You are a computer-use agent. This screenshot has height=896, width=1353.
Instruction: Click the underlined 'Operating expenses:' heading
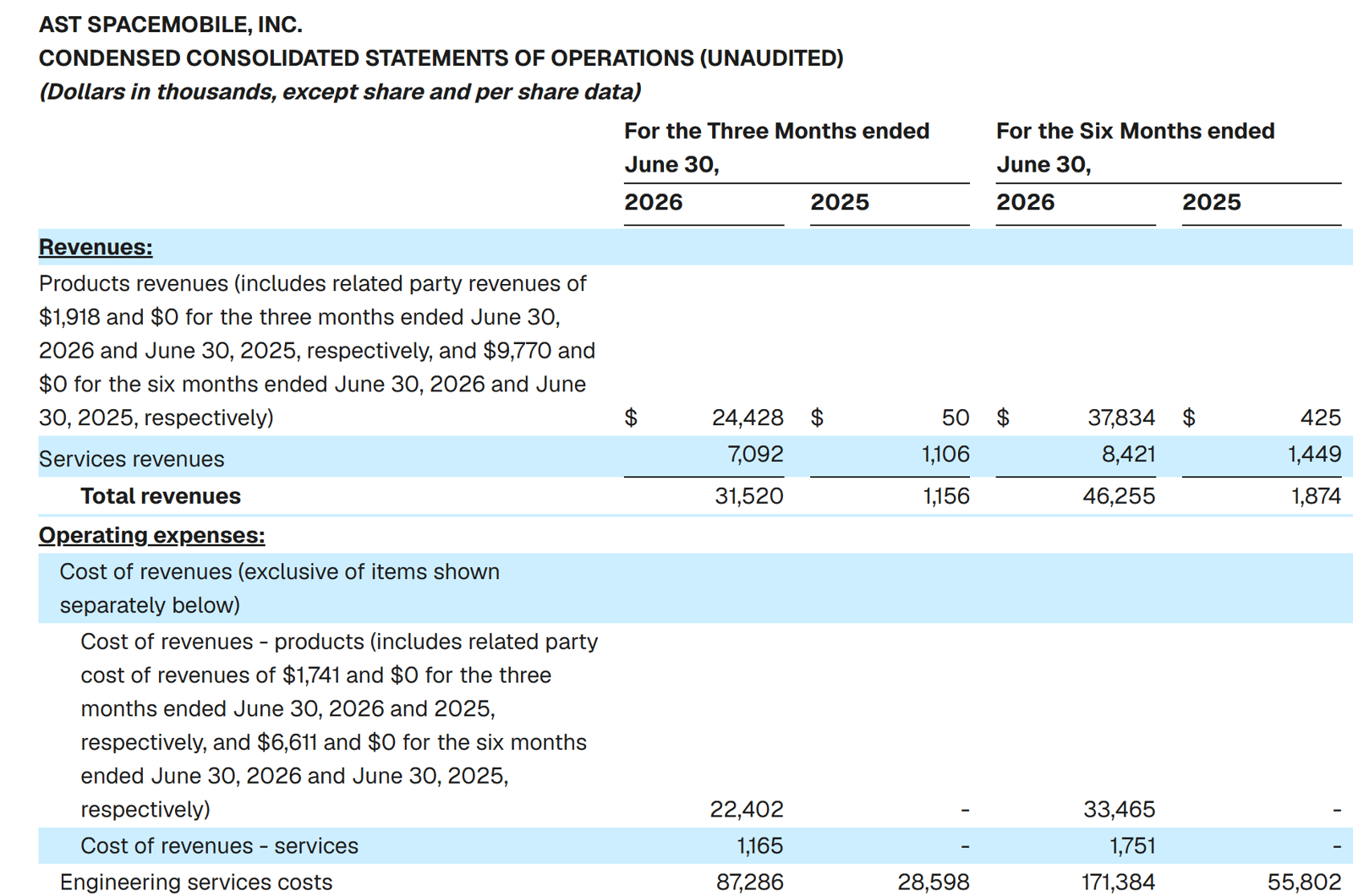pos(152,535)
